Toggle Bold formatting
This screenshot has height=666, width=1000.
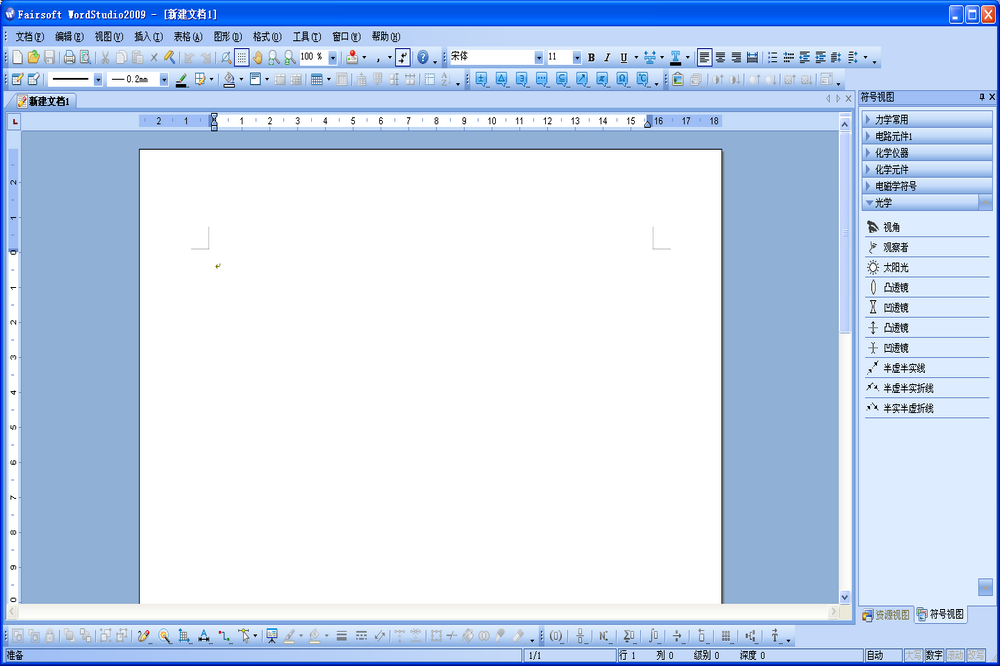tap(591, 58)
